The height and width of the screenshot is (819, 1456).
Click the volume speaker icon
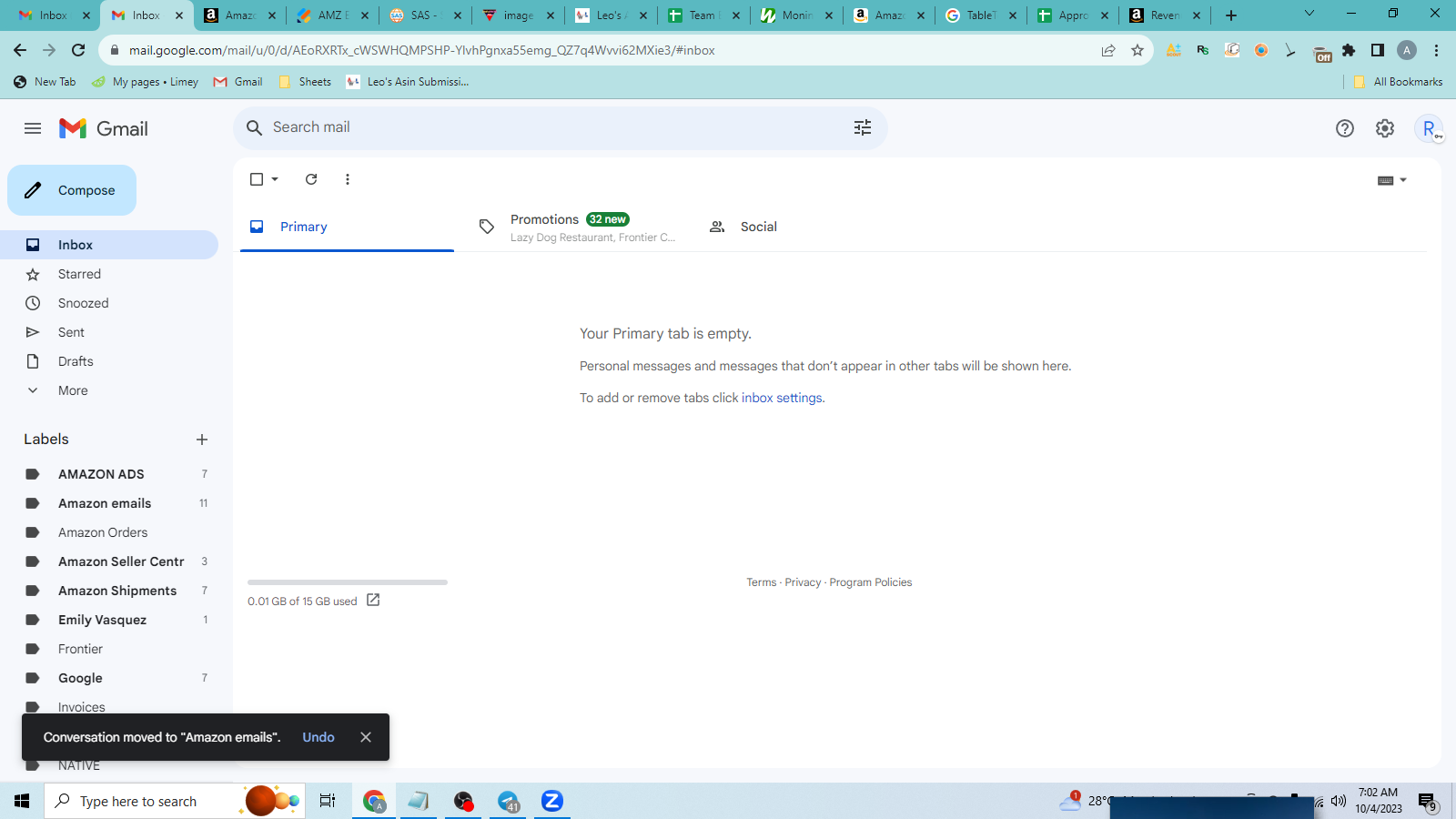click(1338, 801)
